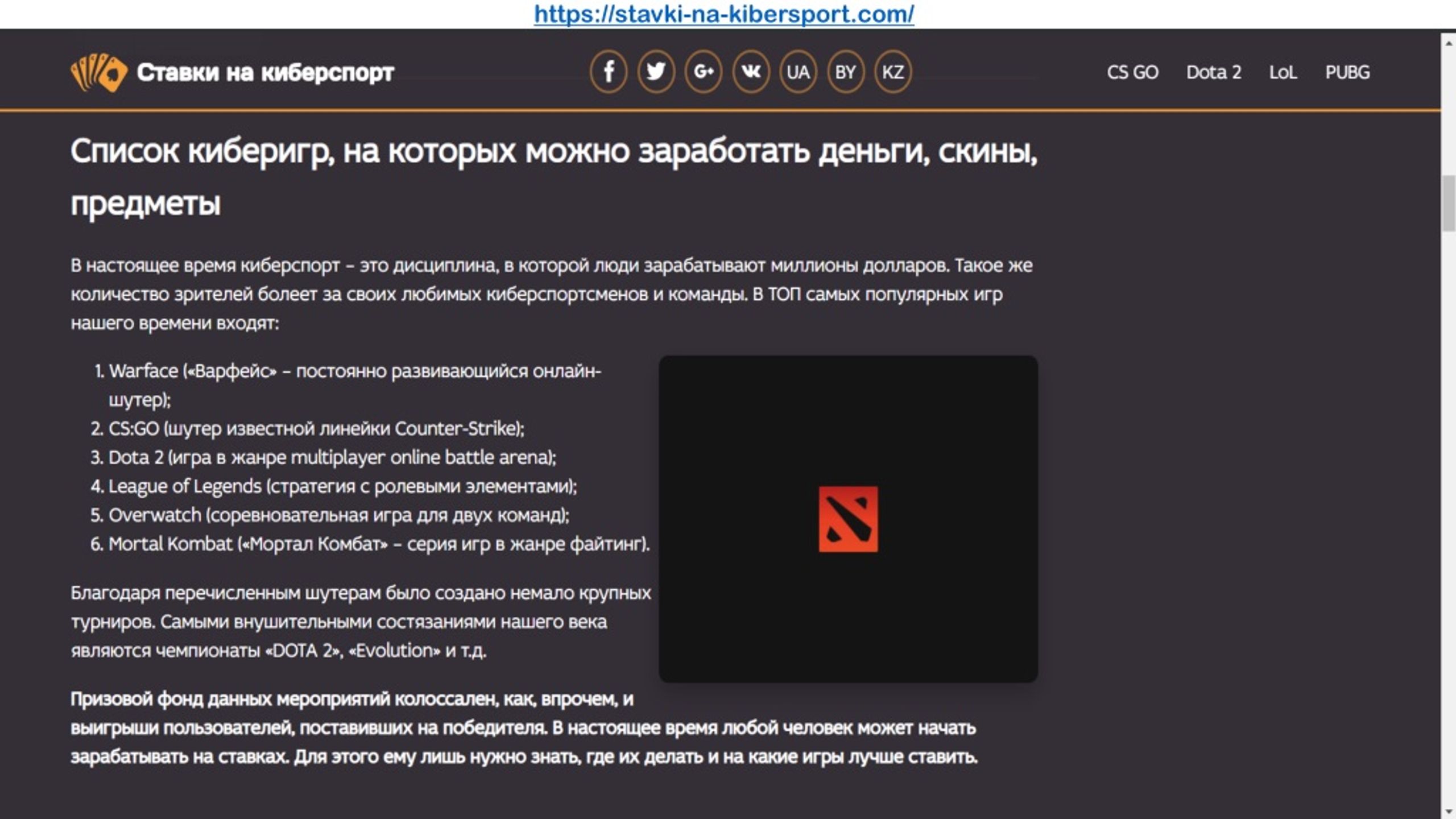Open the LoL menu item
This screenshot has height=819, width=1456.
tap(1283, 72)
